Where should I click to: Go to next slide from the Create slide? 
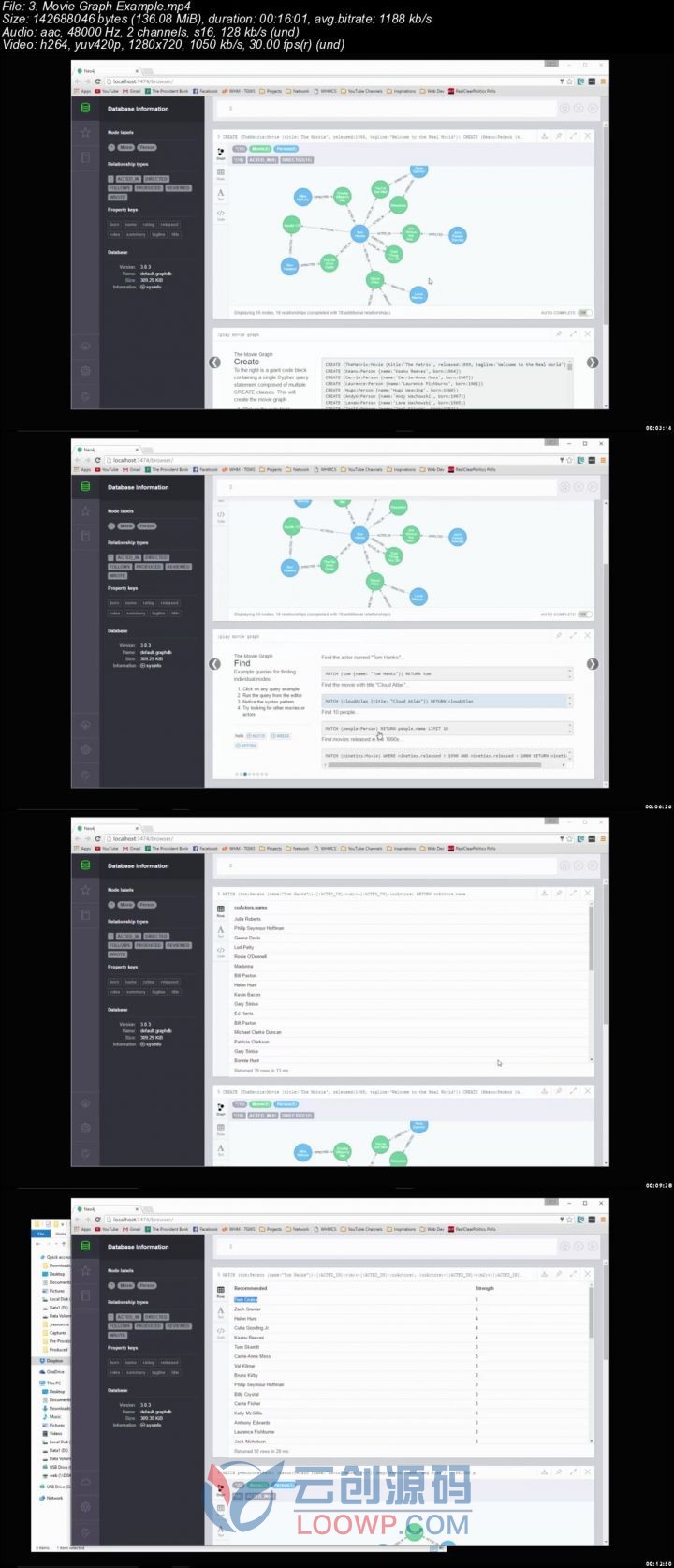pos(593,362)
